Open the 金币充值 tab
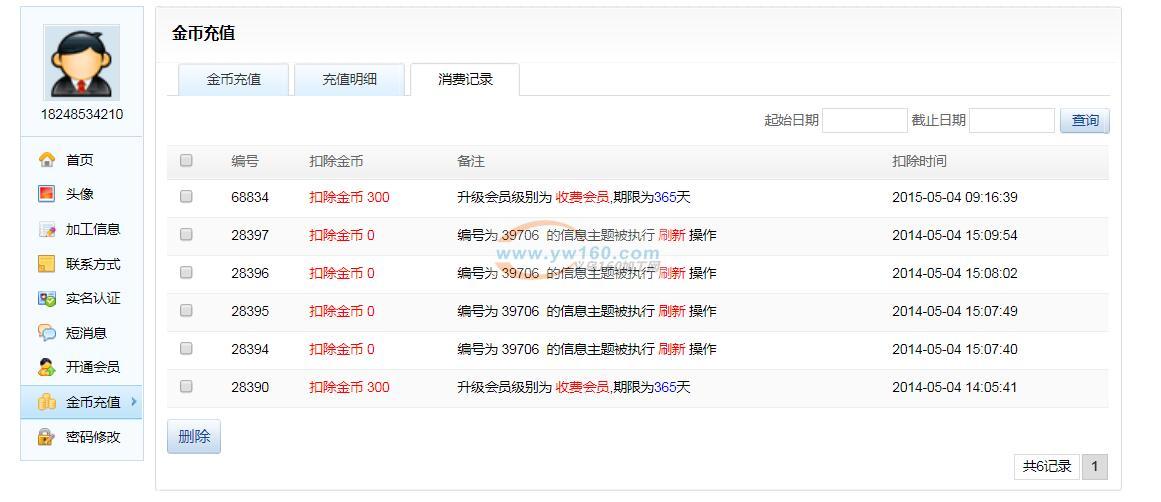Image resolution: width=1161 pixels, height=502 pixels. [233, 80]
